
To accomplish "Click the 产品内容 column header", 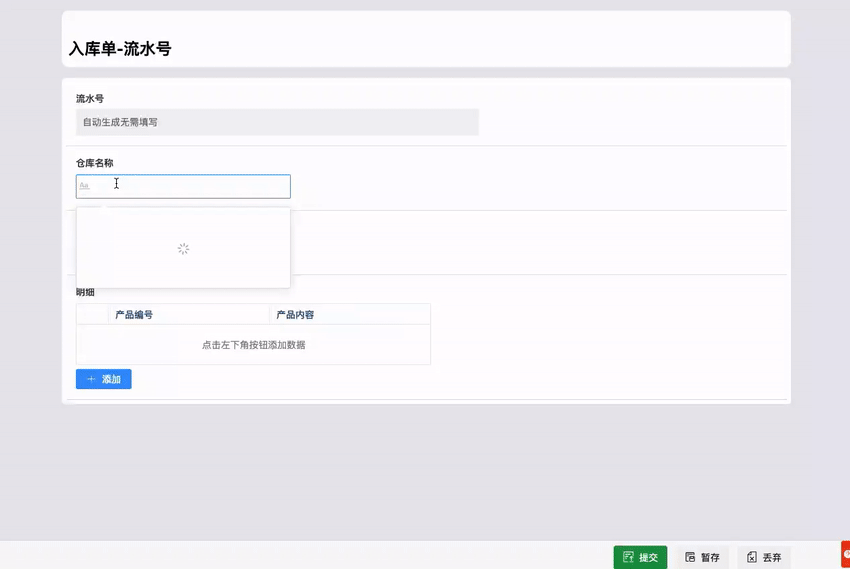I will tap(350, 314).
